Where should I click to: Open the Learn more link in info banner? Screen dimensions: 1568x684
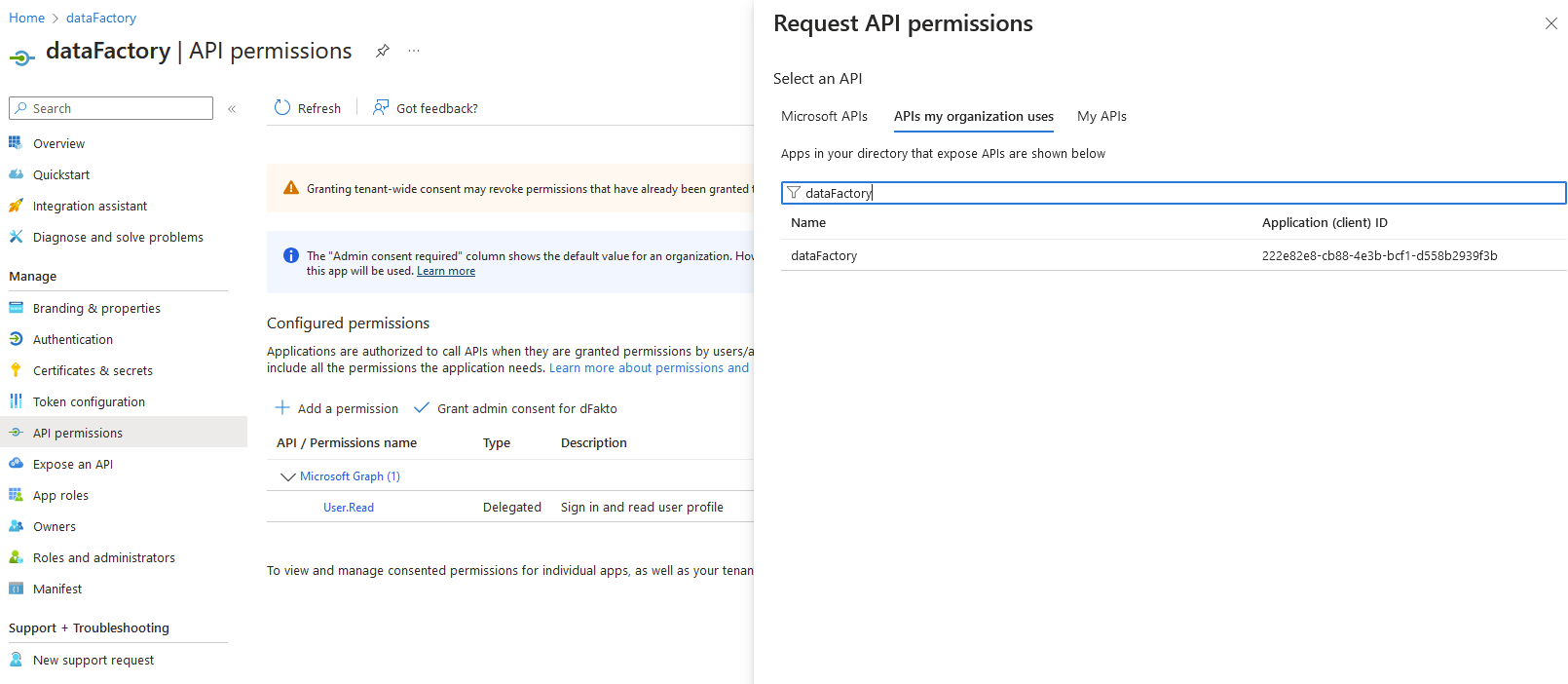(x=446, y=271)
